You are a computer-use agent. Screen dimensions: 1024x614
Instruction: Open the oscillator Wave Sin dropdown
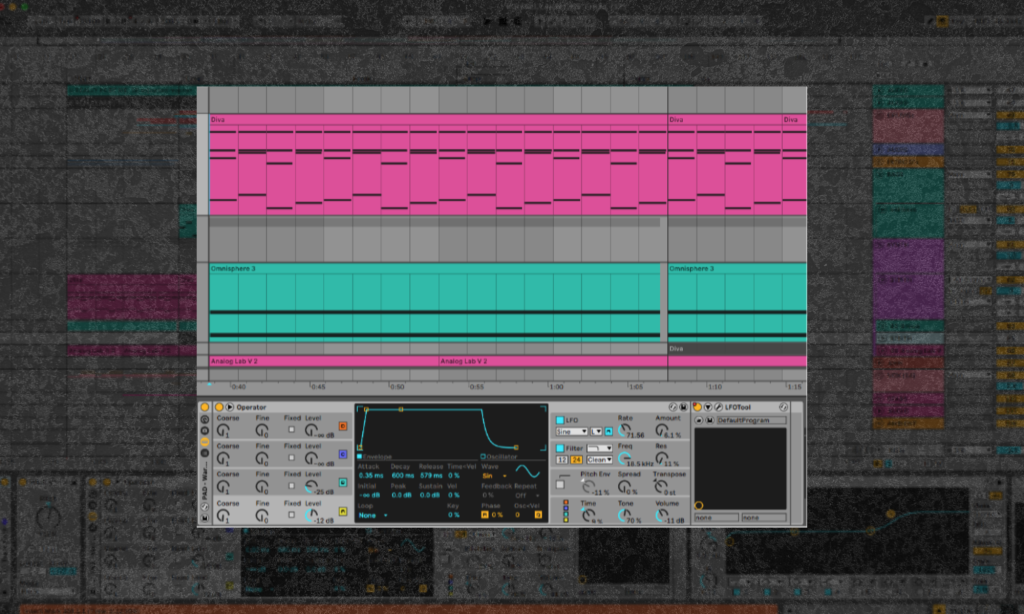tap(494, 476)
